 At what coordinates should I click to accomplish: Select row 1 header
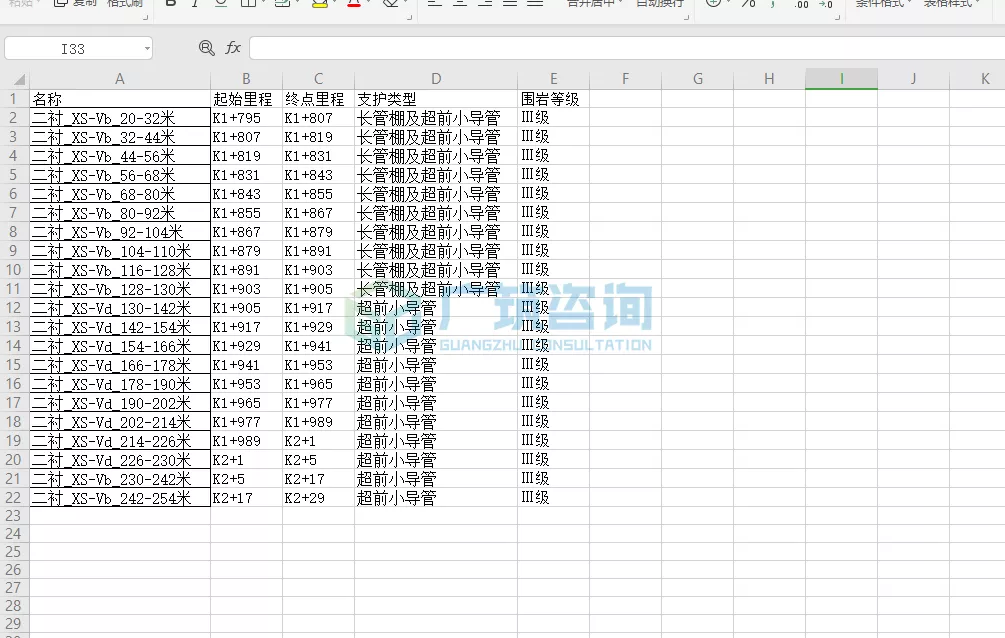tap(13, 99)
